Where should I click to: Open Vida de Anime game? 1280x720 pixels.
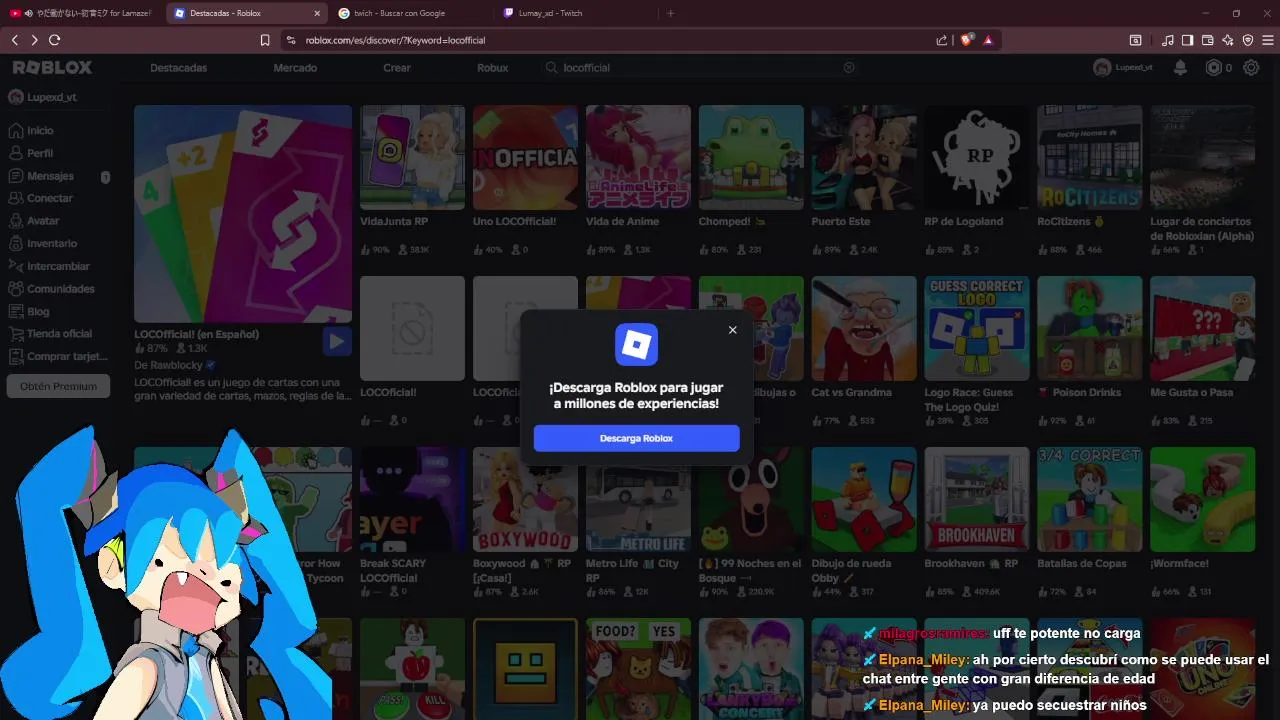point(638,157)
